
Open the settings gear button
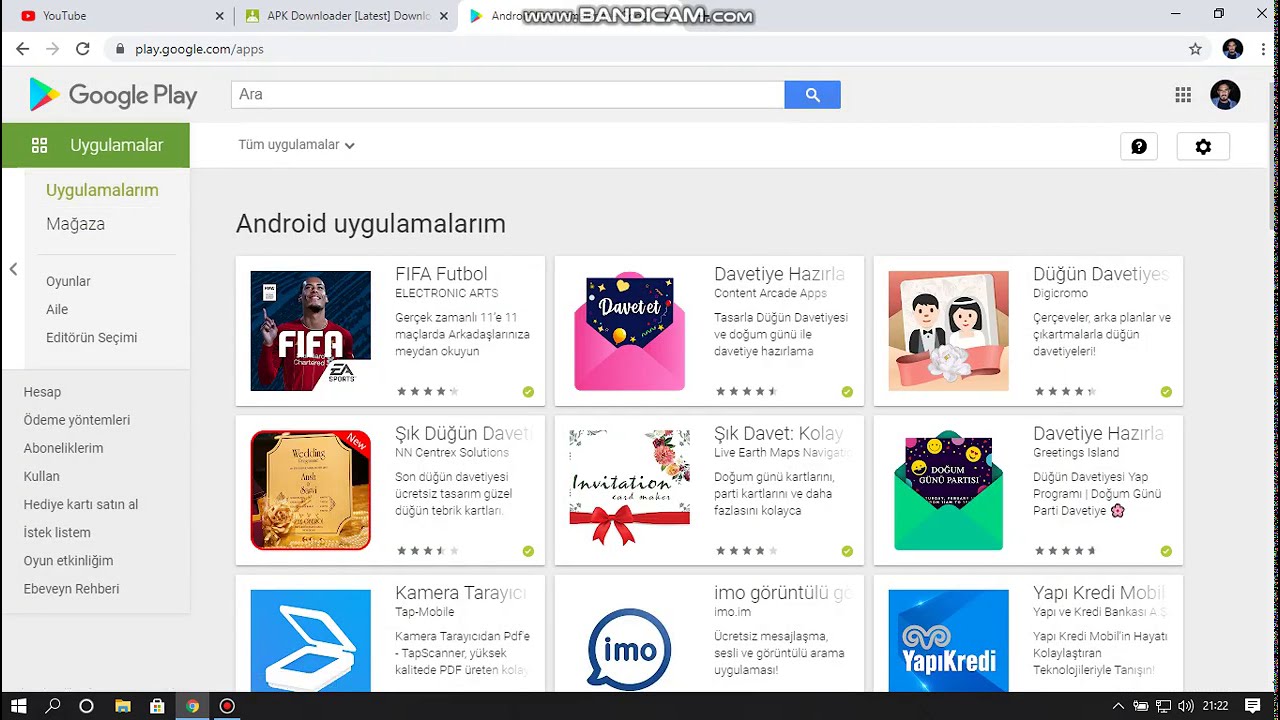coord(1203,146)
